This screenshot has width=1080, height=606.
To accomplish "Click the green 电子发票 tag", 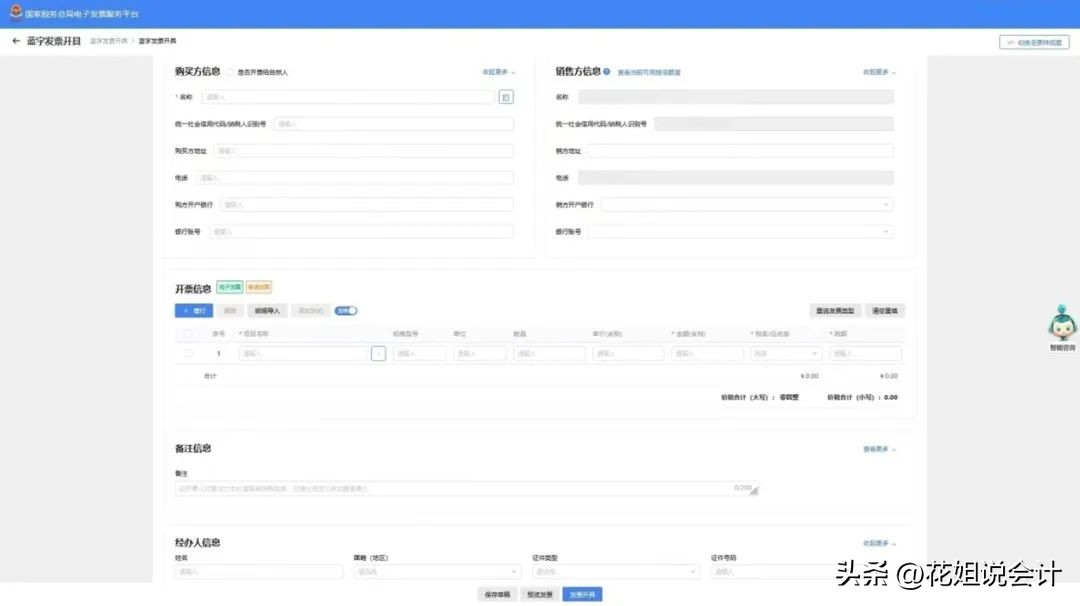I will coord(229,287).
